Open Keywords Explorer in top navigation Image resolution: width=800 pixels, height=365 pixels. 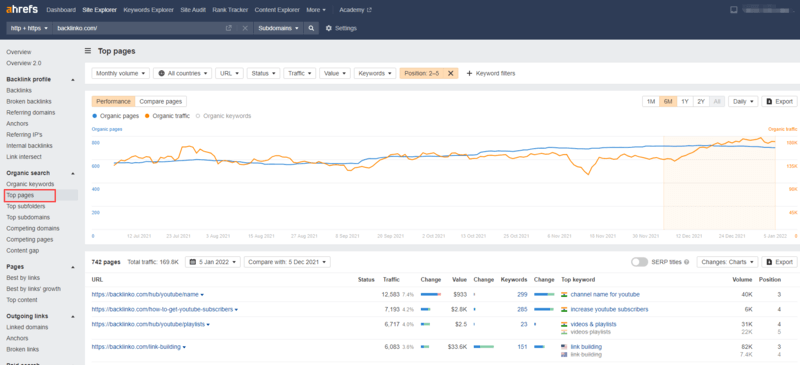point(148,10)
